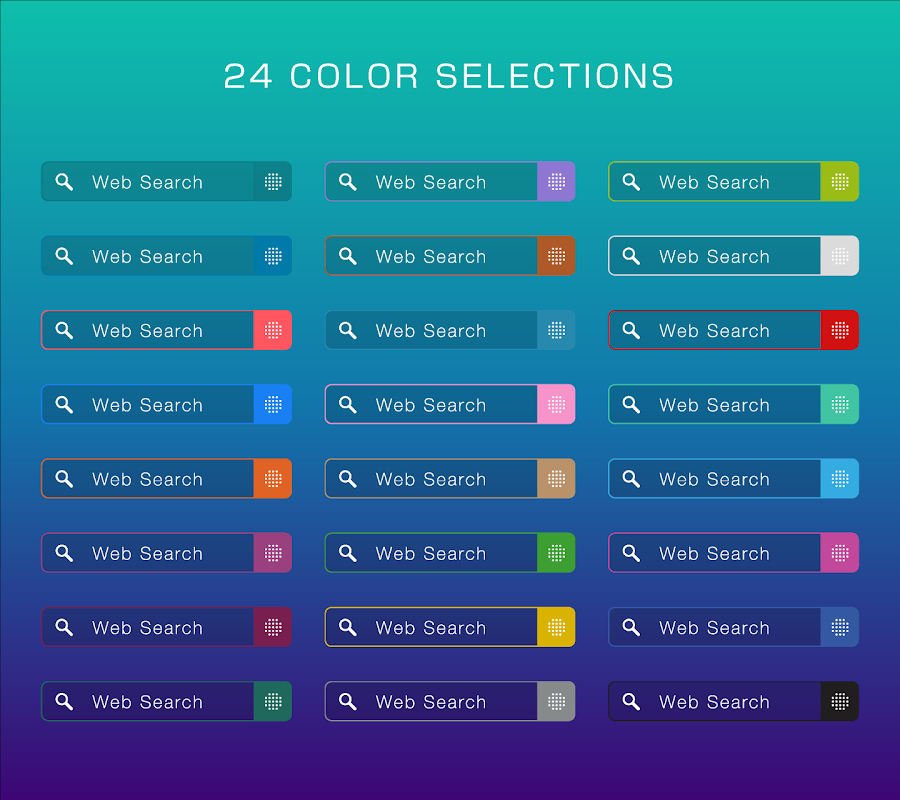Click the pink grid button
Image resolution: width=900 pixels, height=800 pixels.
pyautogui.click(x=556, y=404)
